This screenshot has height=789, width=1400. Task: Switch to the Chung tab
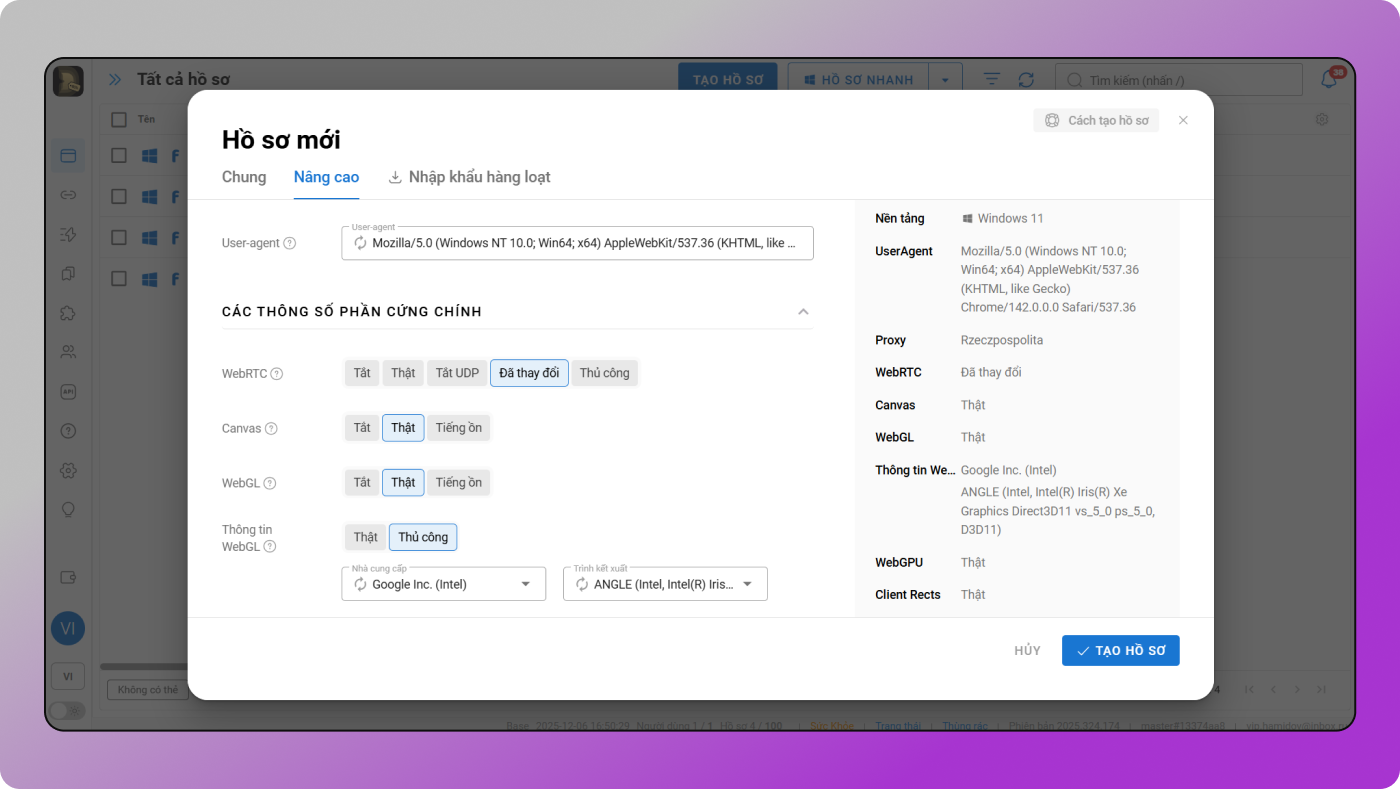point(244,177)
